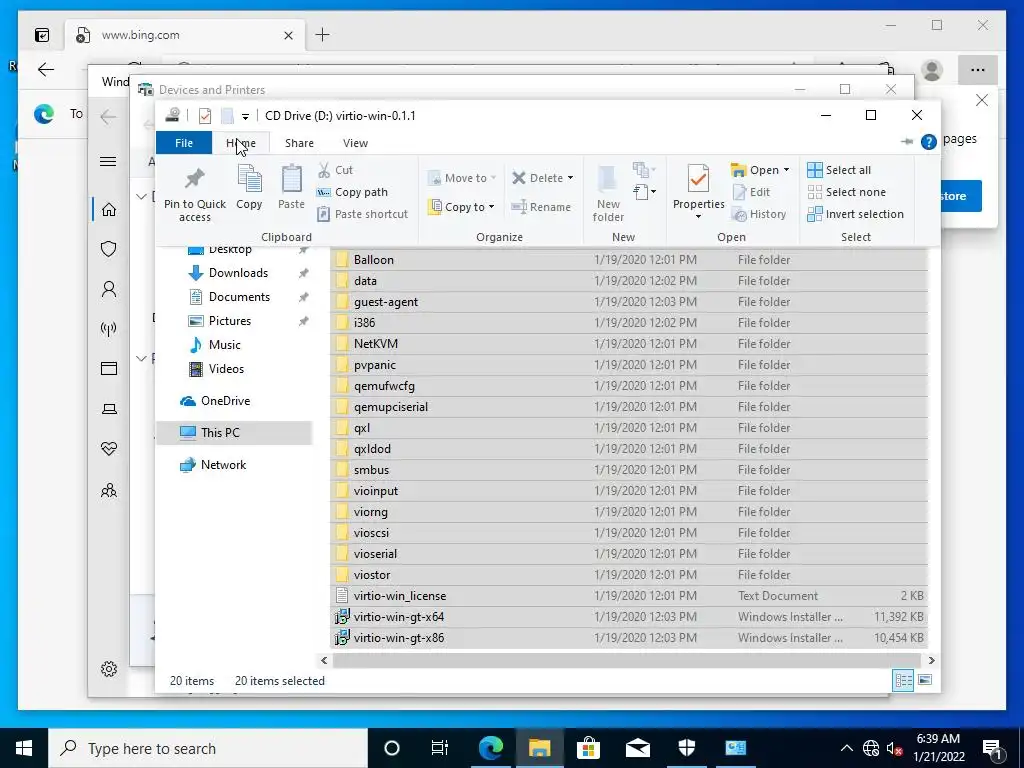The image size is (1024, 768).
Task: Open Copy to dropdown
Action: [461, 206]
